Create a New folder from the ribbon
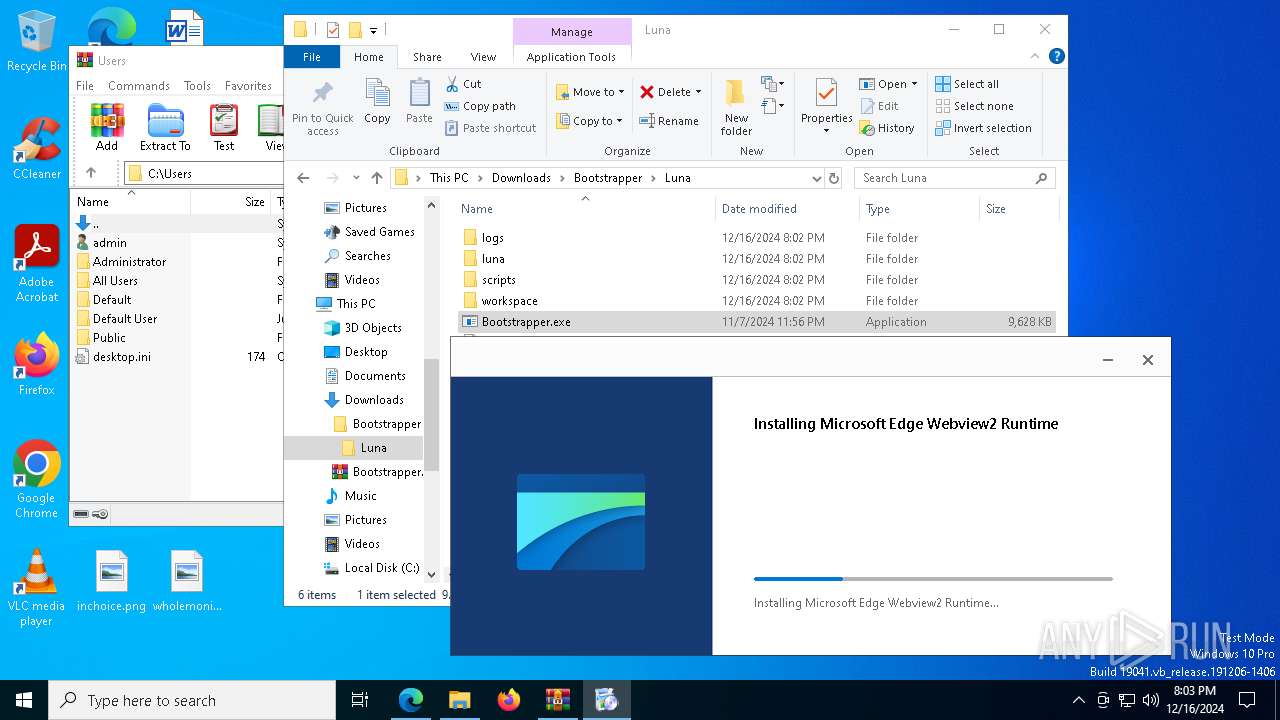This screenshot has height=720, width=1280. 736,107
